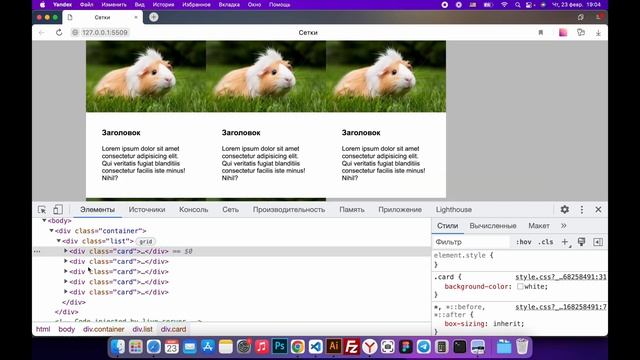
Task: Click the pink gradient extension icon in the toolbar
Action: point(563,33)
